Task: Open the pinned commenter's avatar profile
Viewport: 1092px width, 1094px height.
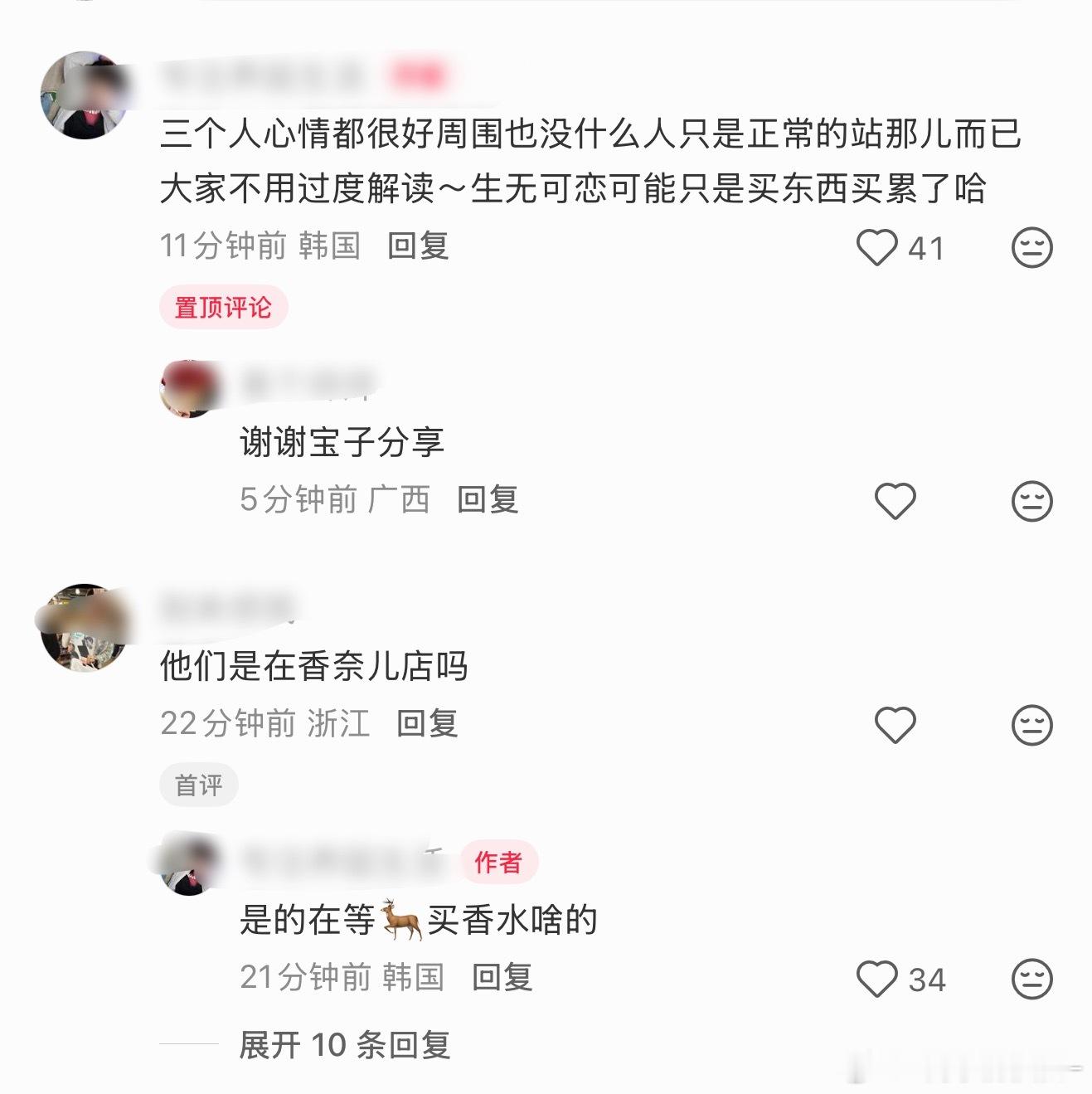Action: click(x=85, y=95)
